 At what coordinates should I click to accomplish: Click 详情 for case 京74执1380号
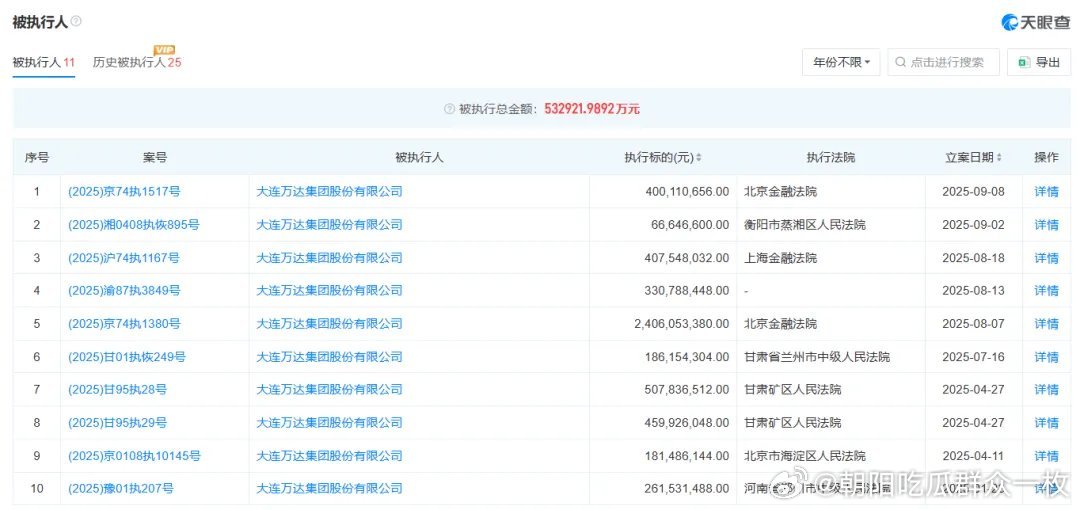point(1046,324)
